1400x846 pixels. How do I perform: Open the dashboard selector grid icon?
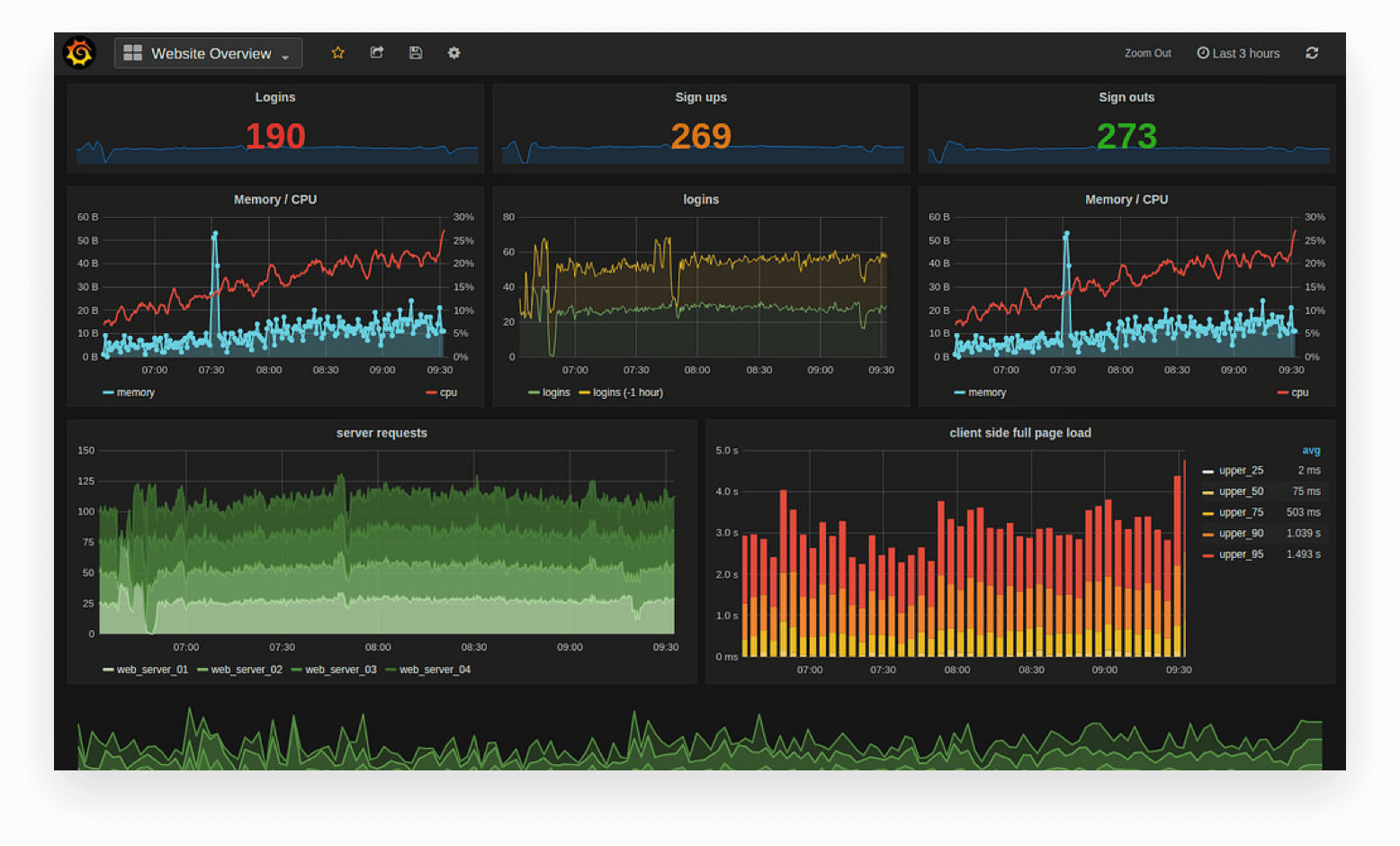(x=132, y=52)
